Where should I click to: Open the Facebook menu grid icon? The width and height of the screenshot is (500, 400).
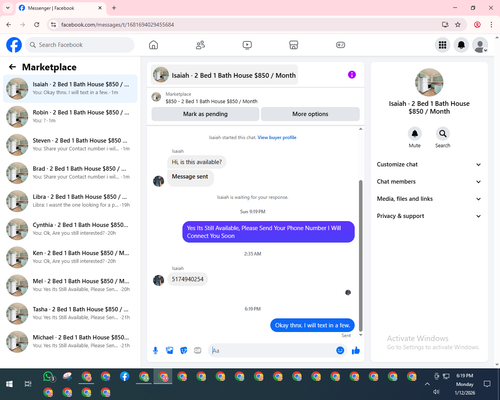point(442,45)
